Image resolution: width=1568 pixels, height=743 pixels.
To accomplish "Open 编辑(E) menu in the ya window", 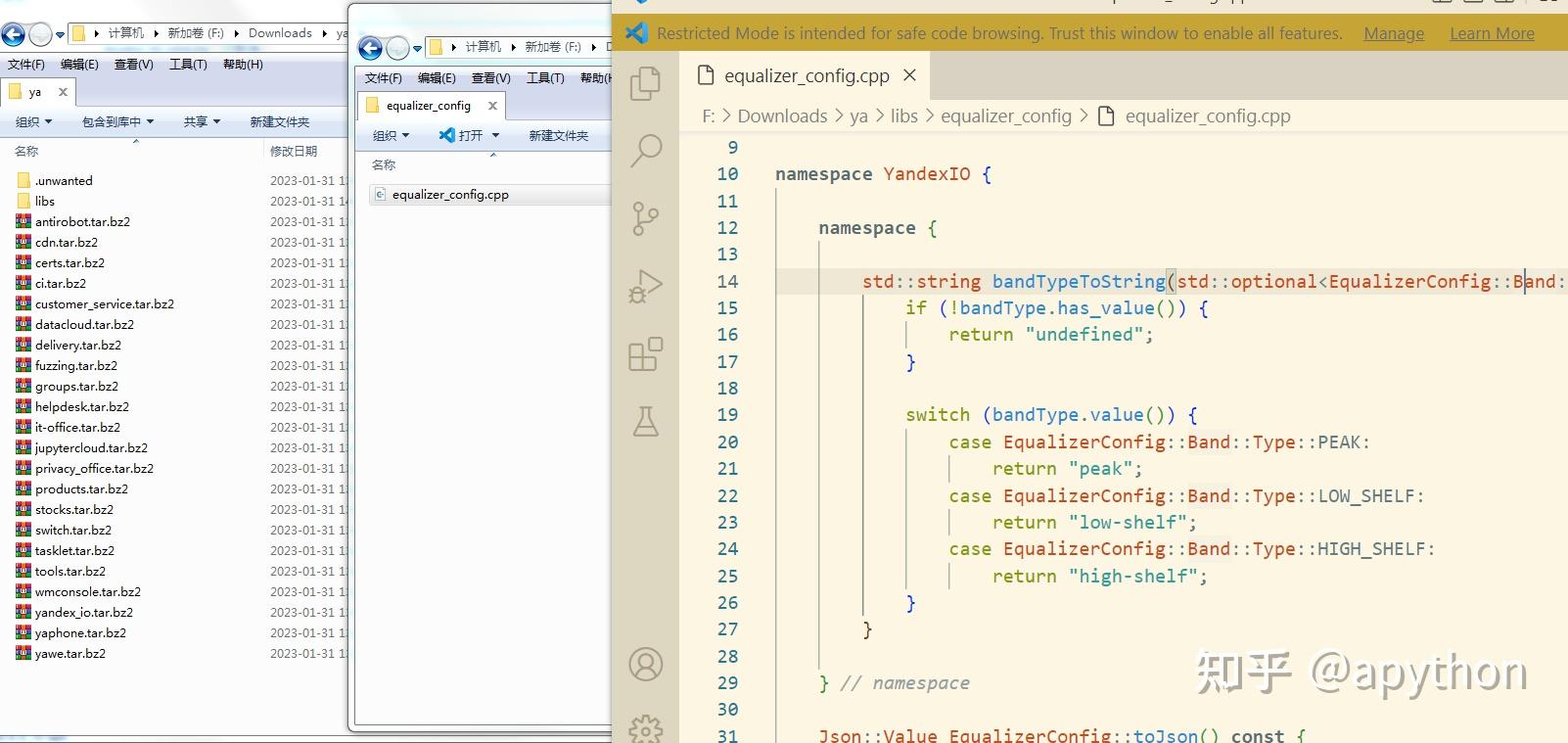I will [x=79, y=65].
